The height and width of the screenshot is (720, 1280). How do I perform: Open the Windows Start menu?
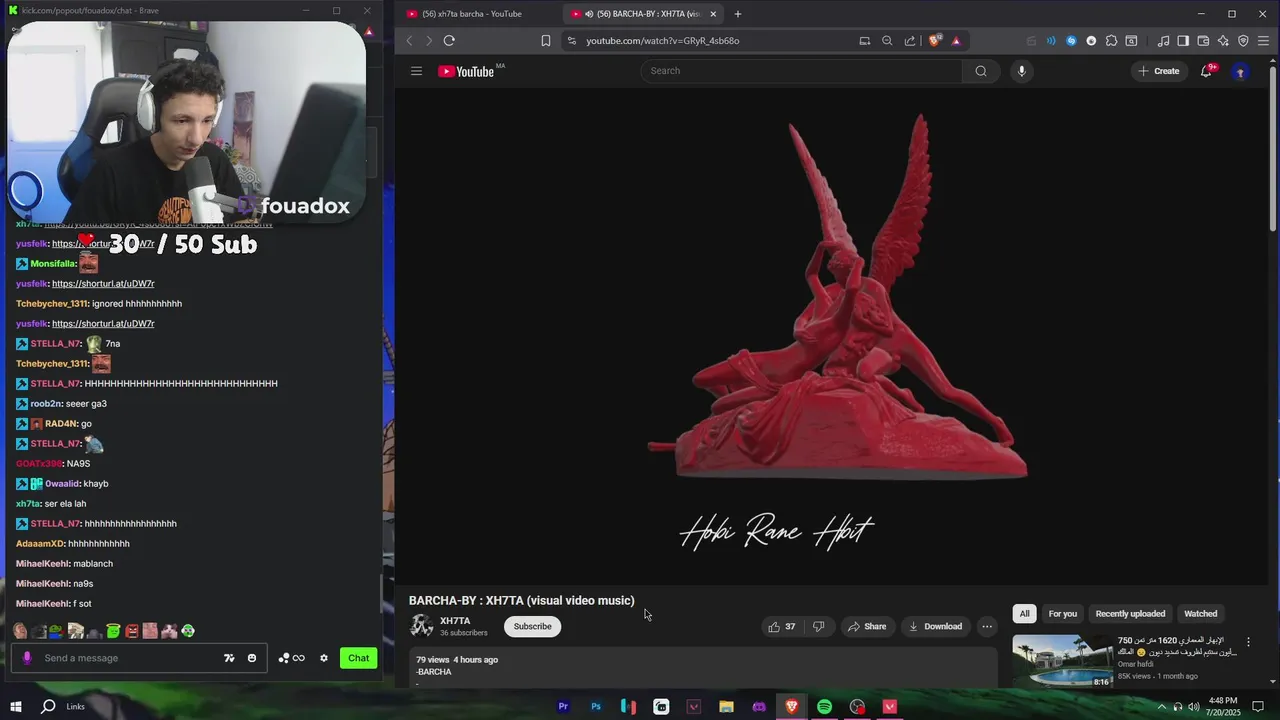coord(16,706)
